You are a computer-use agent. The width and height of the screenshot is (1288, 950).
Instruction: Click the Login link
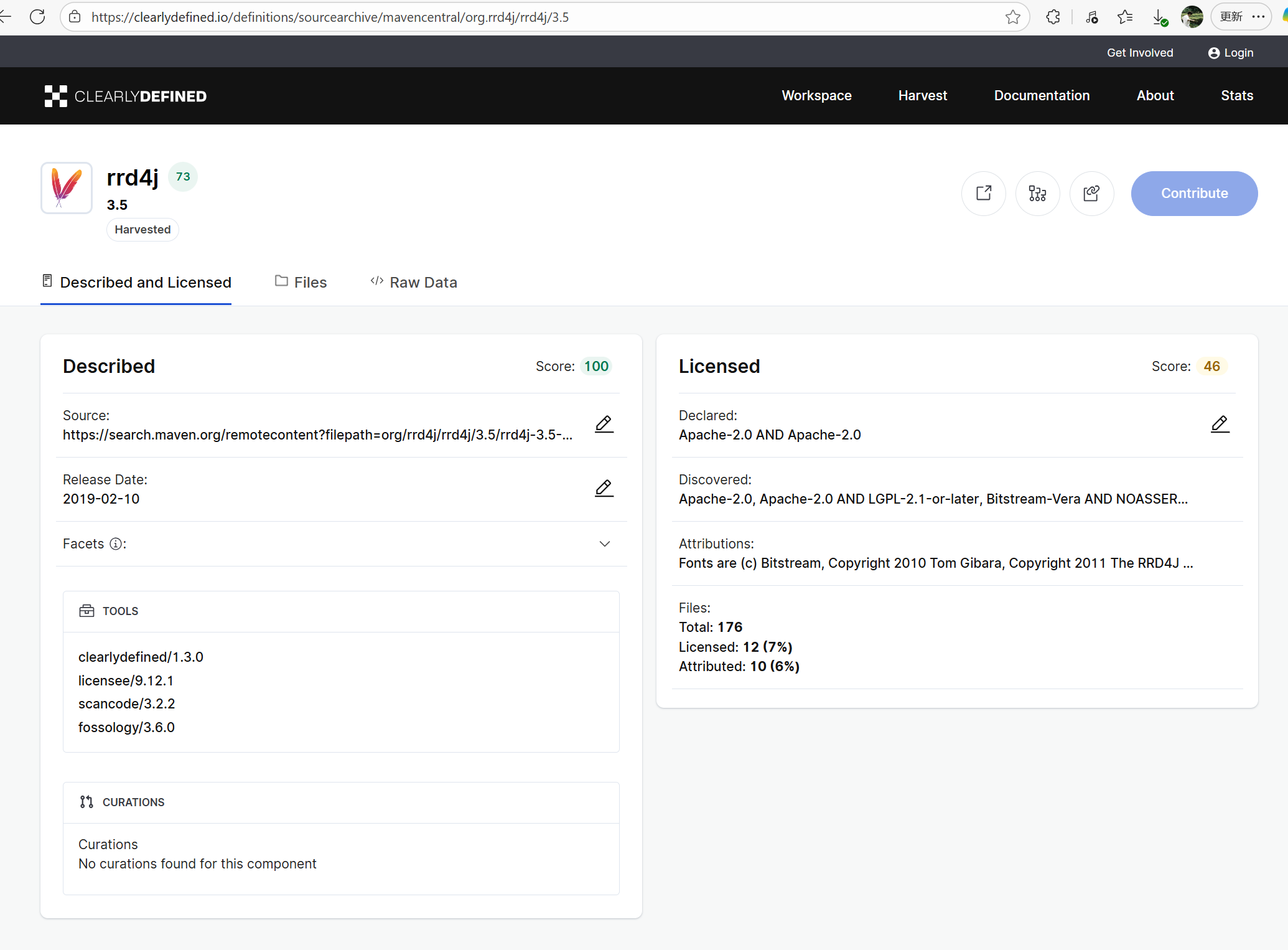pyautogui.click(x=1231, y=53)
